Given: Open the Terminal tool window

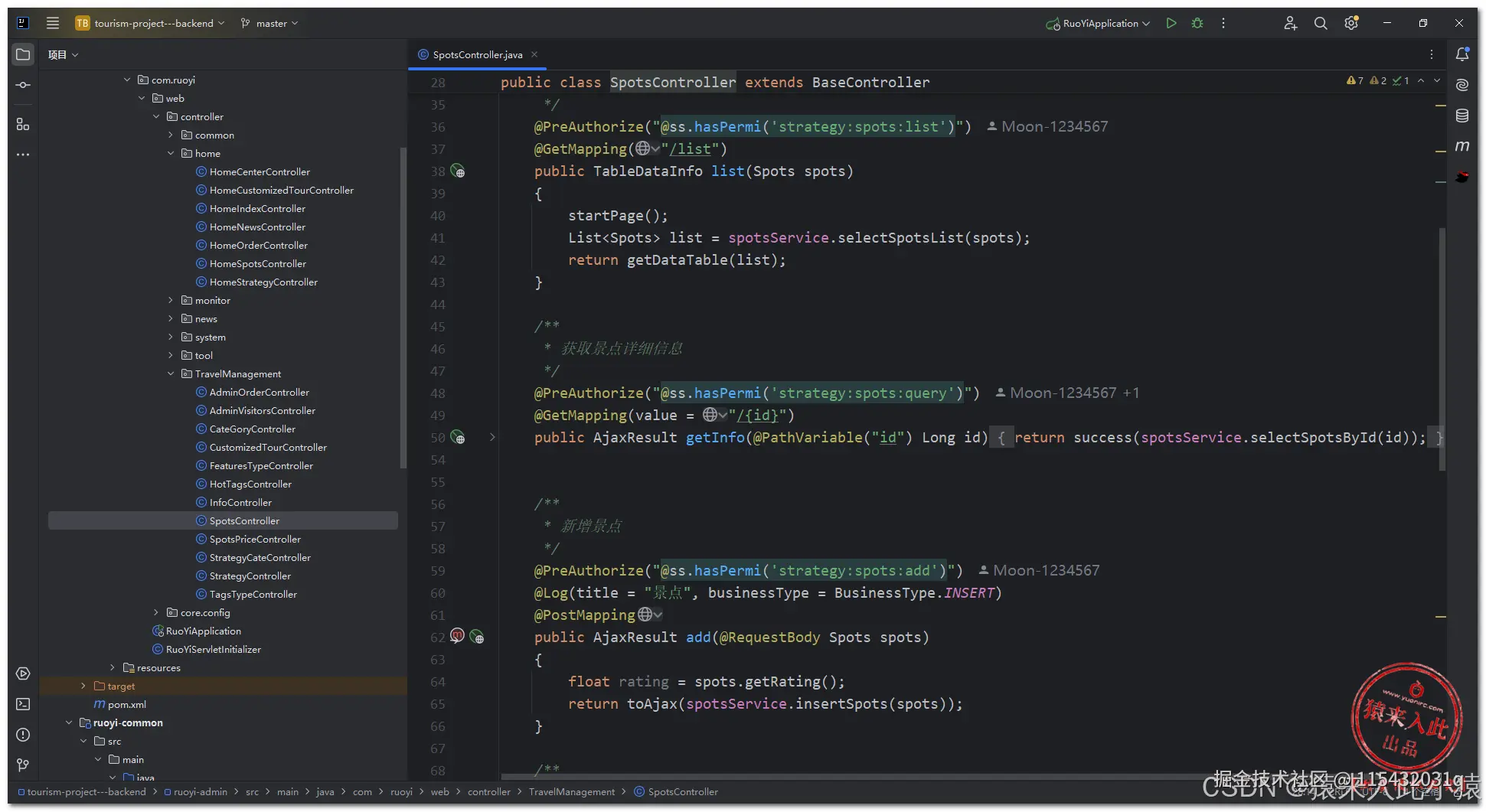Looking at the screenshot, I should click(23, 704).
